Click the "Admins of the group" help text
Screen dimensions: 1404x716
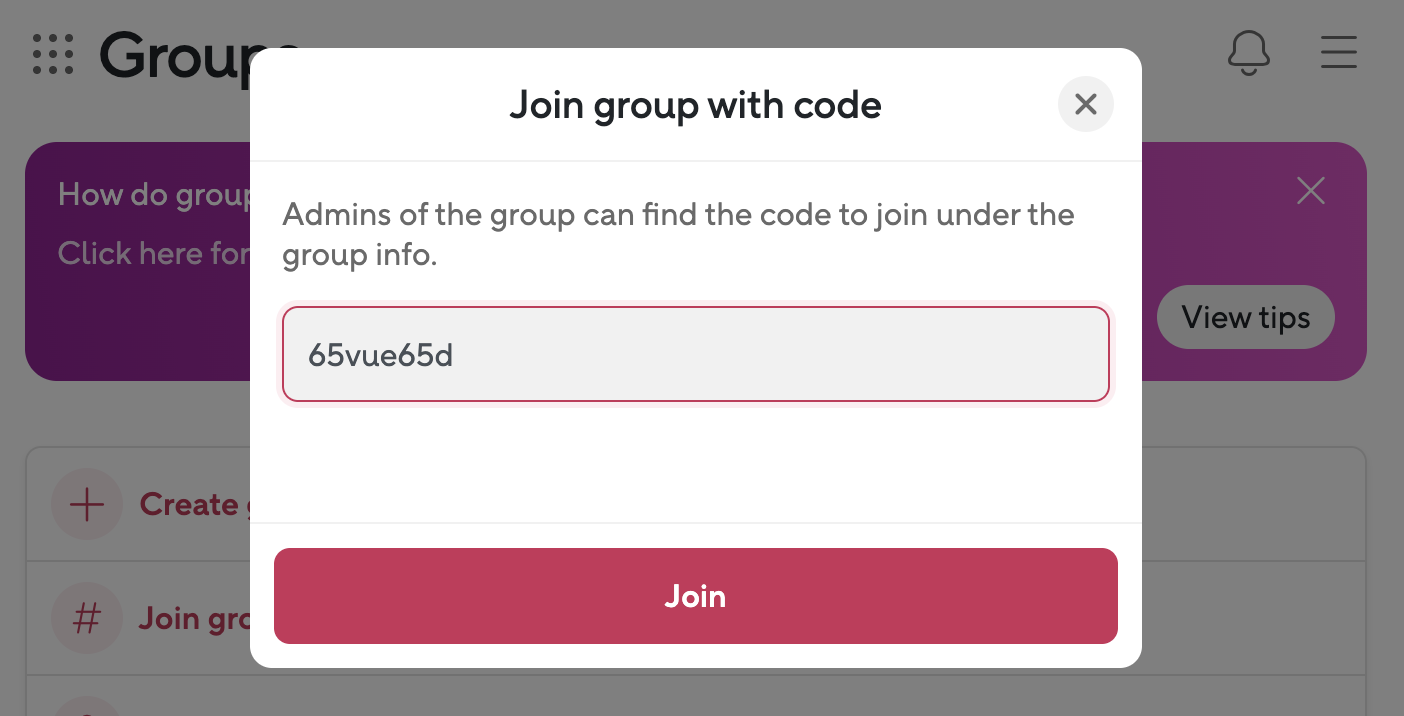[x=678, y=234]
